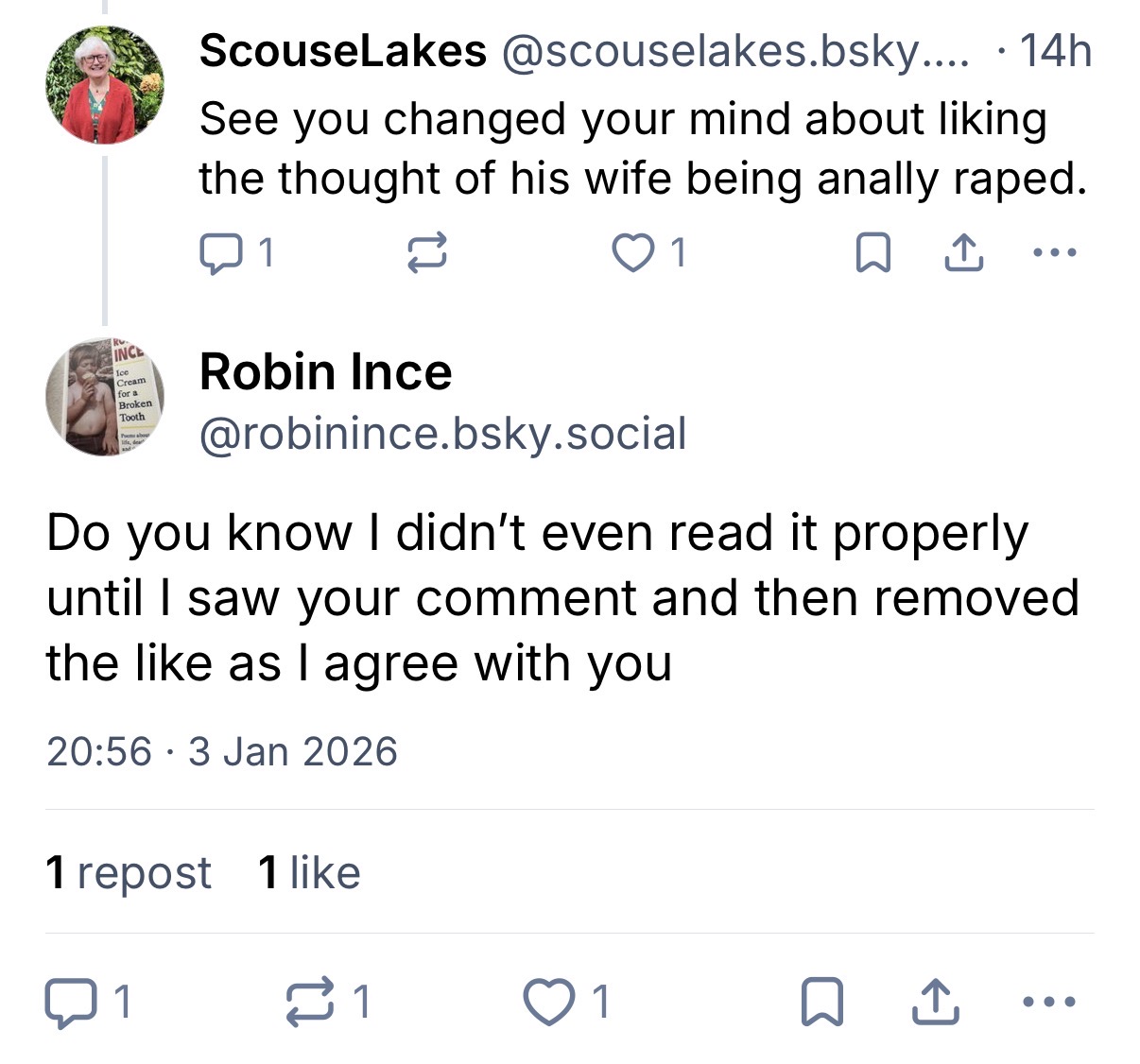Bookmark Robin Ince's post
The height and width of the screenshot is (1064, 1140).
point(820,1002)
